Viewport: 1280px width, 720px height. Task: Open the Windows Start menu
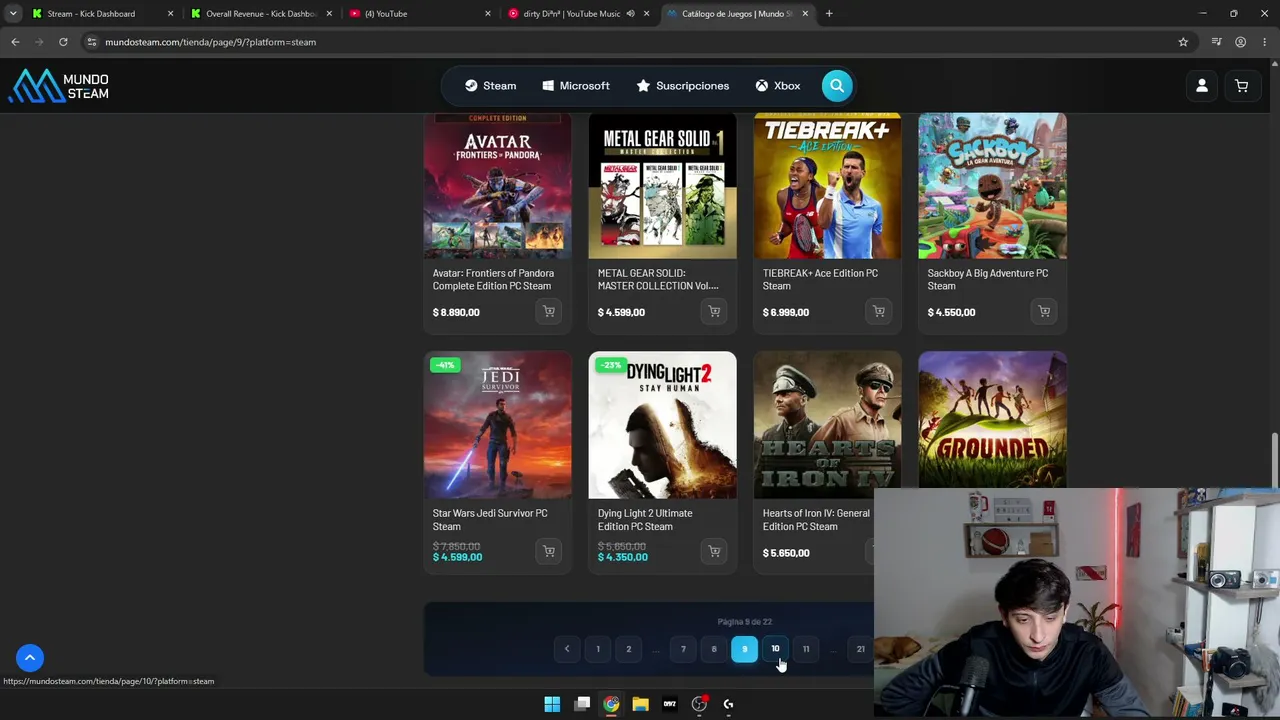pyautogui.click(x=552, y=704)
